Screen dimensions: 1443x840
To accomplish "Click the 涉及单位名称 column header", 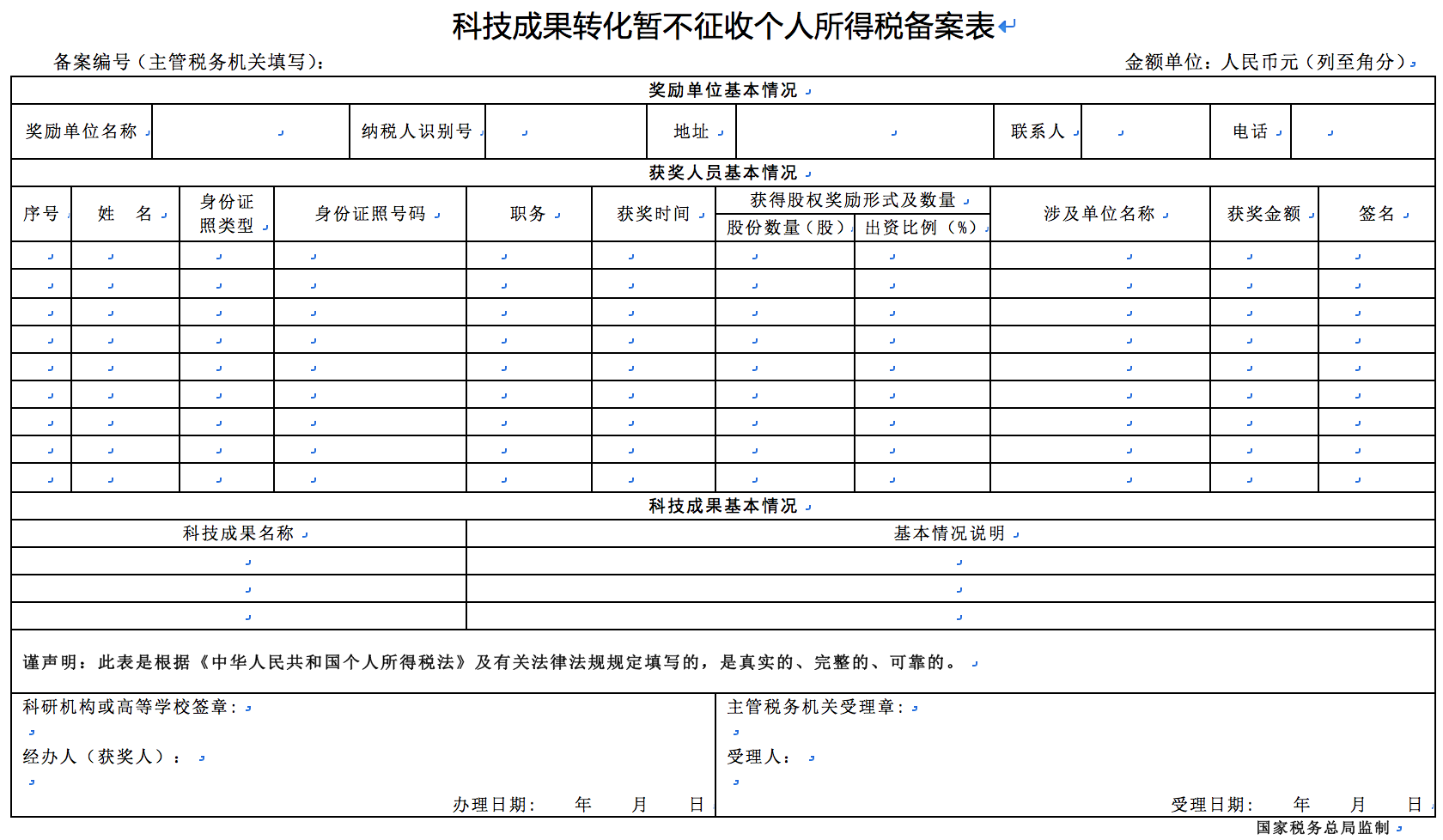I will pos(1100,214).
